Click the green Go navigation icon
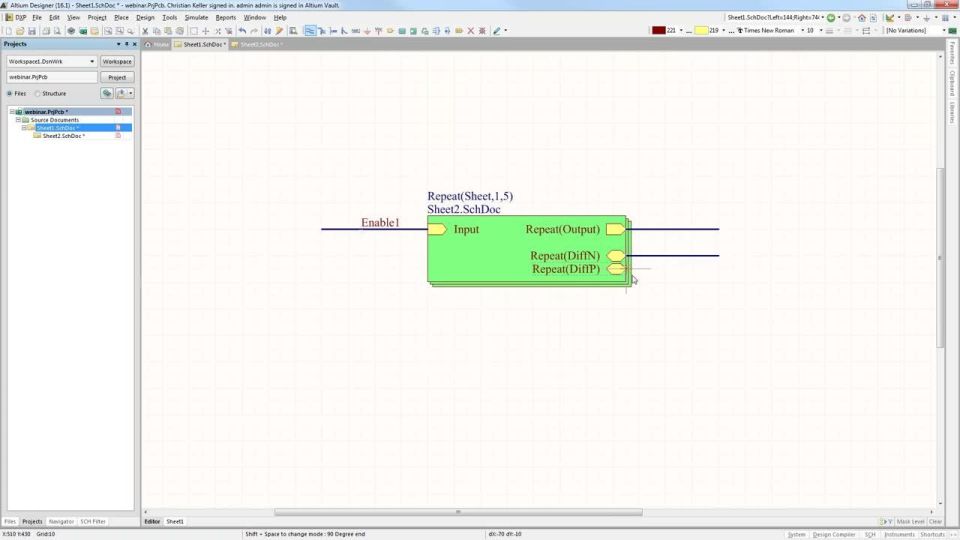 (x=831, y=18)
